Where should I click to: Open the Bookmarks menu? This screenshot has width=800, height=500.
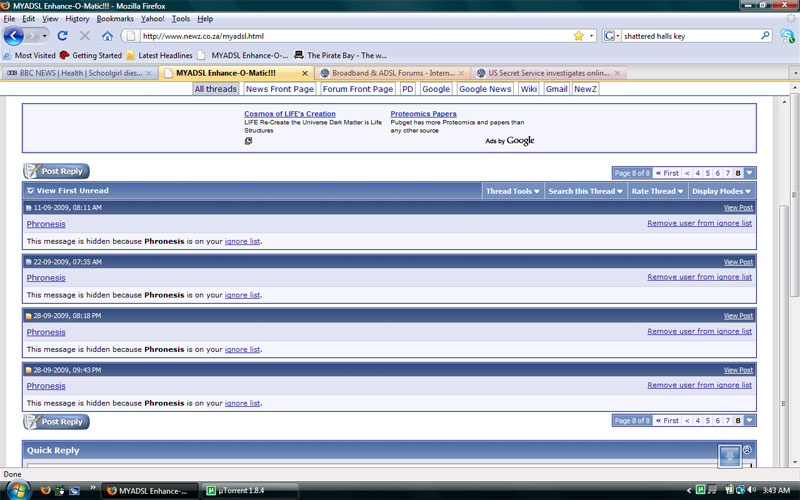[x=115, y=19]
